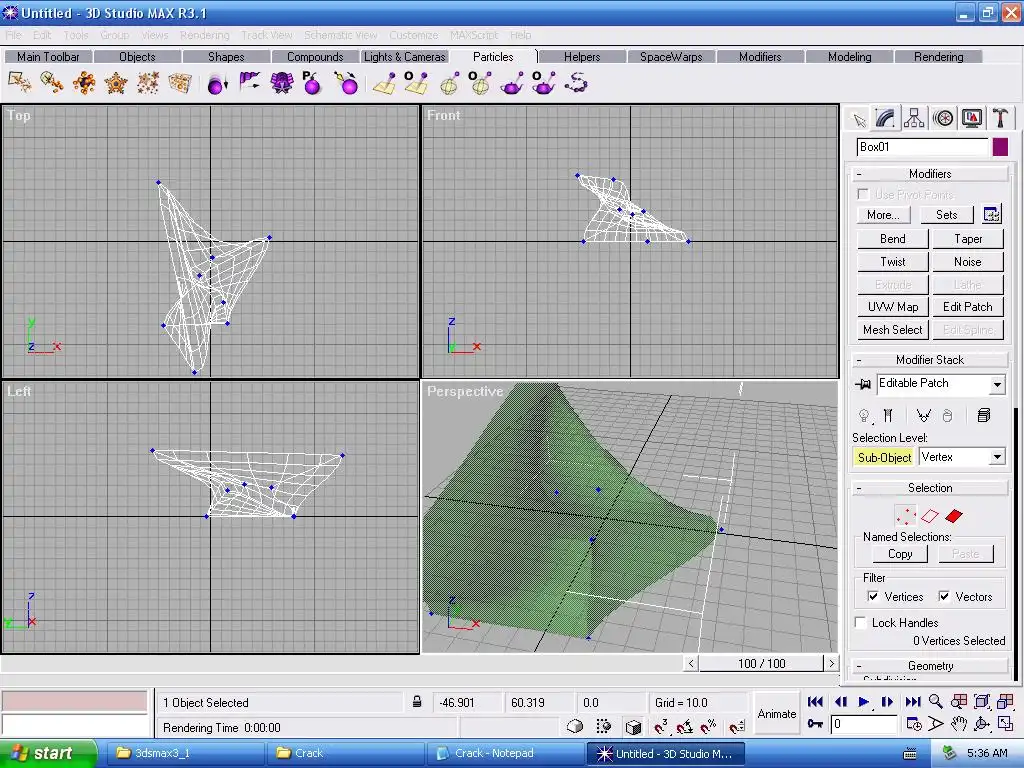Select the Spray particle system icon
1024x768 pixels.
(x=20, y=83)
